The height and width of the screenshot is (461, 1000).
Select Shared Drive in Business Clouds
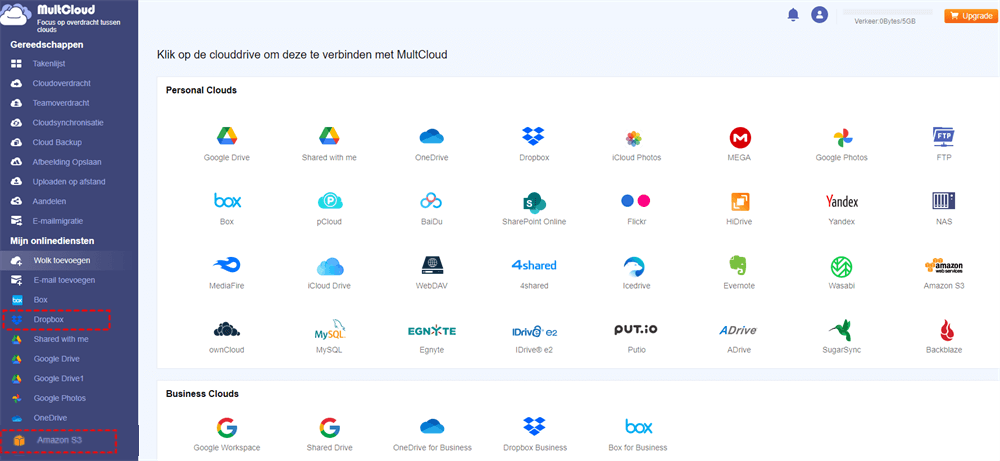pyautogui.click(x=329, y=434)
